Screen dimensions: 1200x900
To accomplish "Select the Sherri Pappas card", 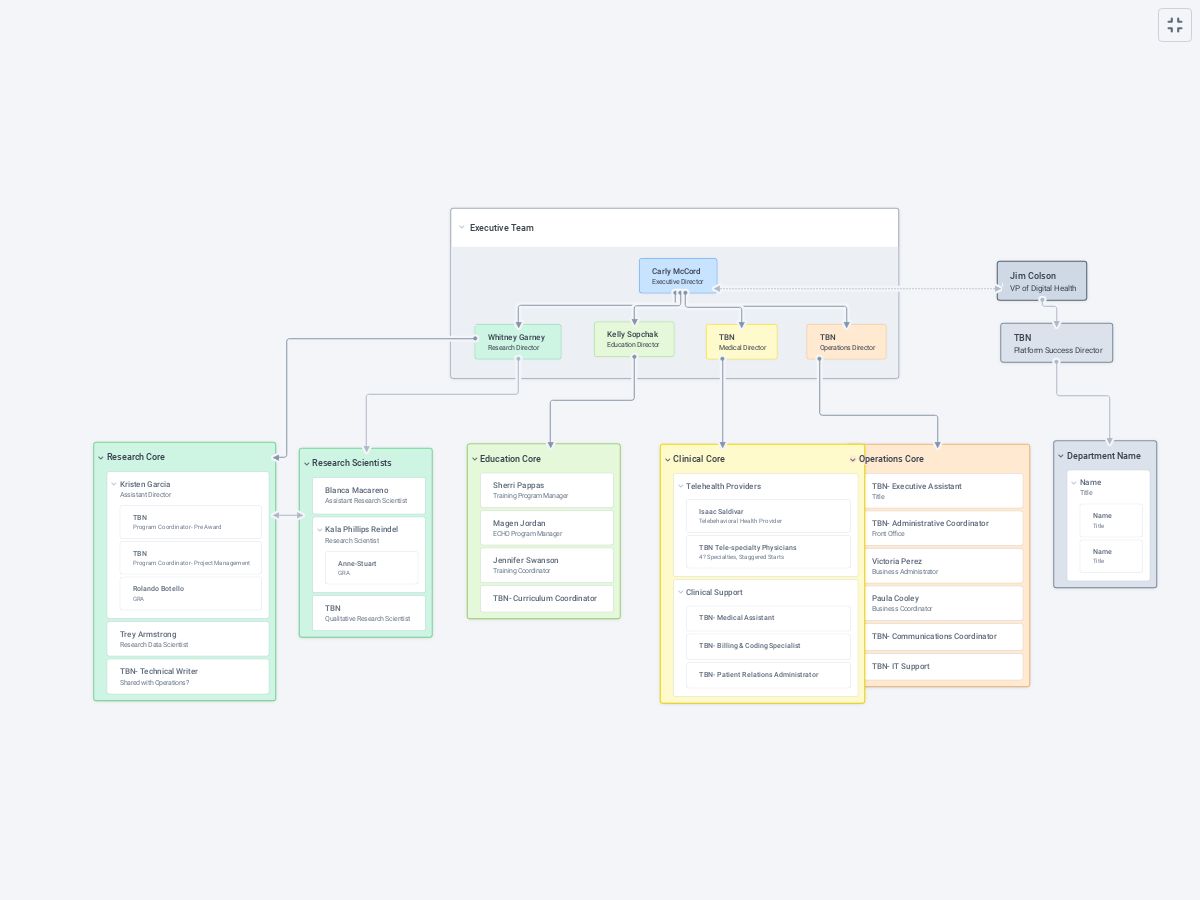I will [547, 490].
